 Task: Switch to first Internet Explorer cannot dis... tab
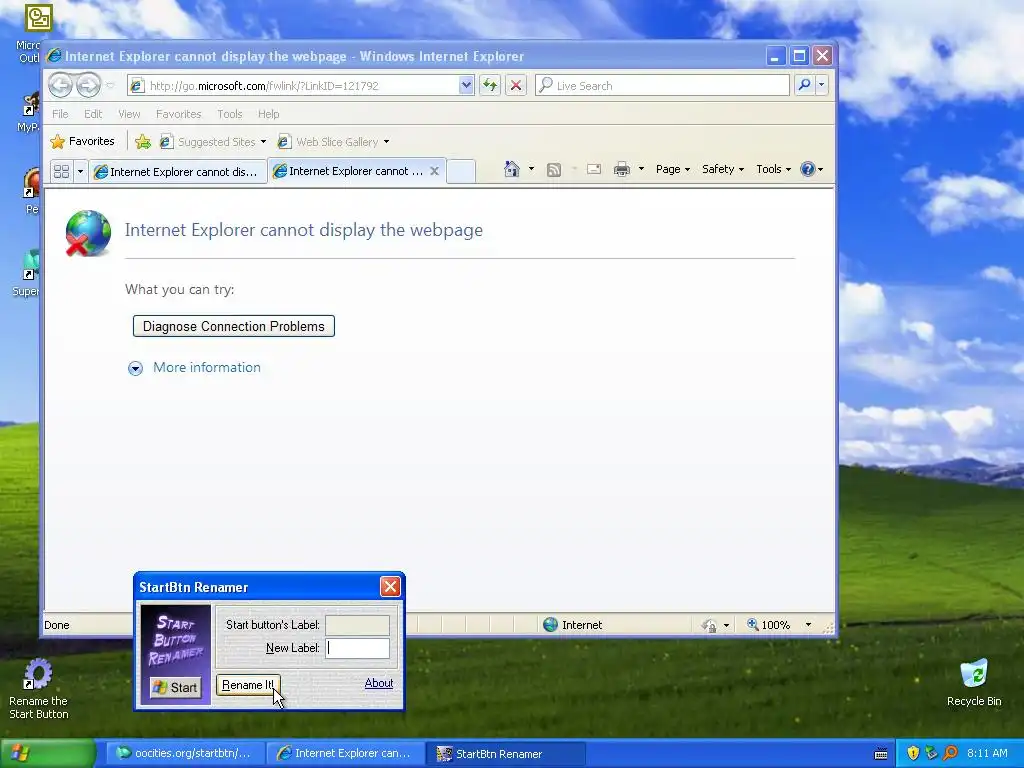click(x=178, y=172)
